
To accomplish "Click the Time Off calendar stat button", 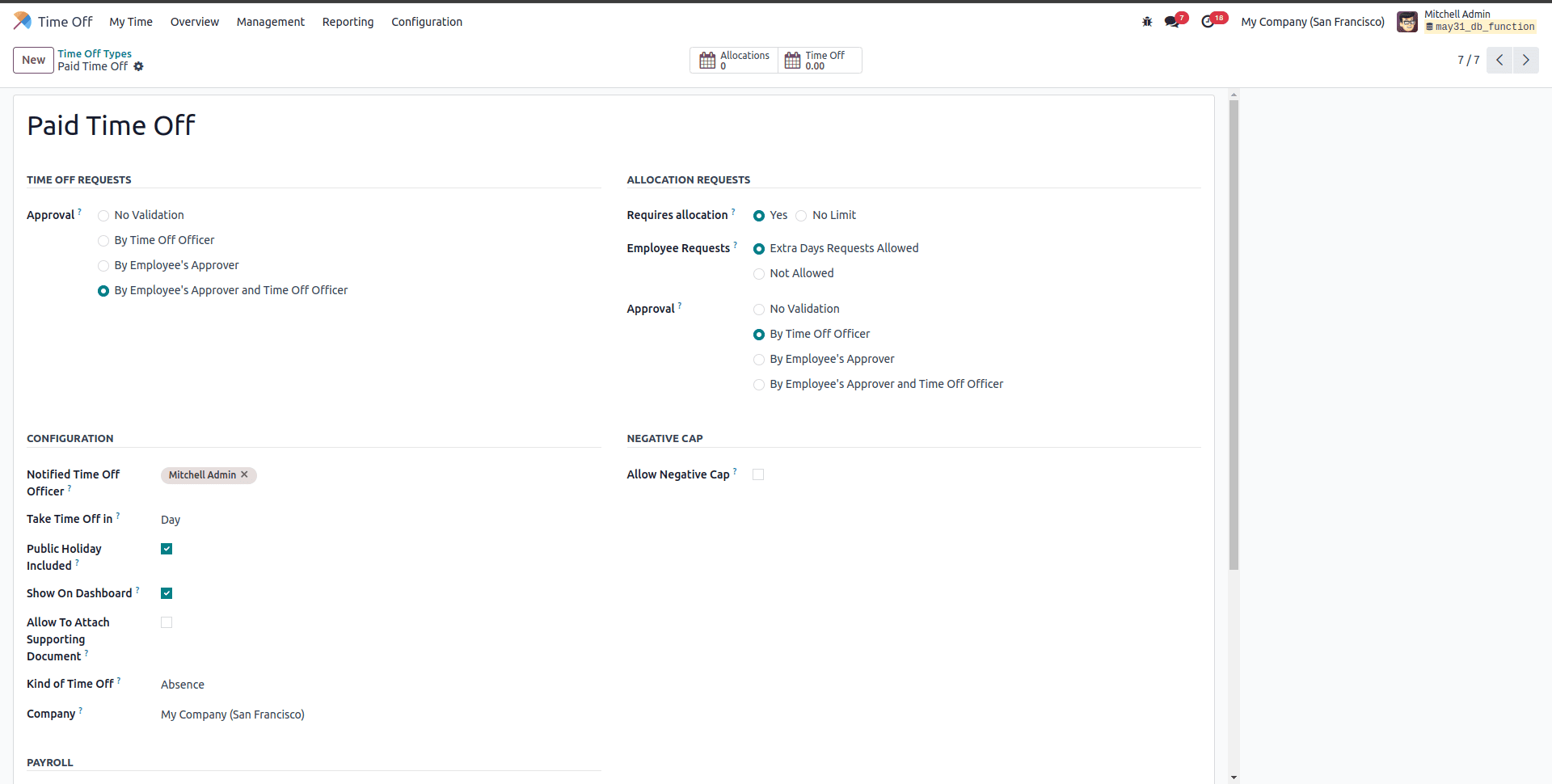I will click(820, 60).
